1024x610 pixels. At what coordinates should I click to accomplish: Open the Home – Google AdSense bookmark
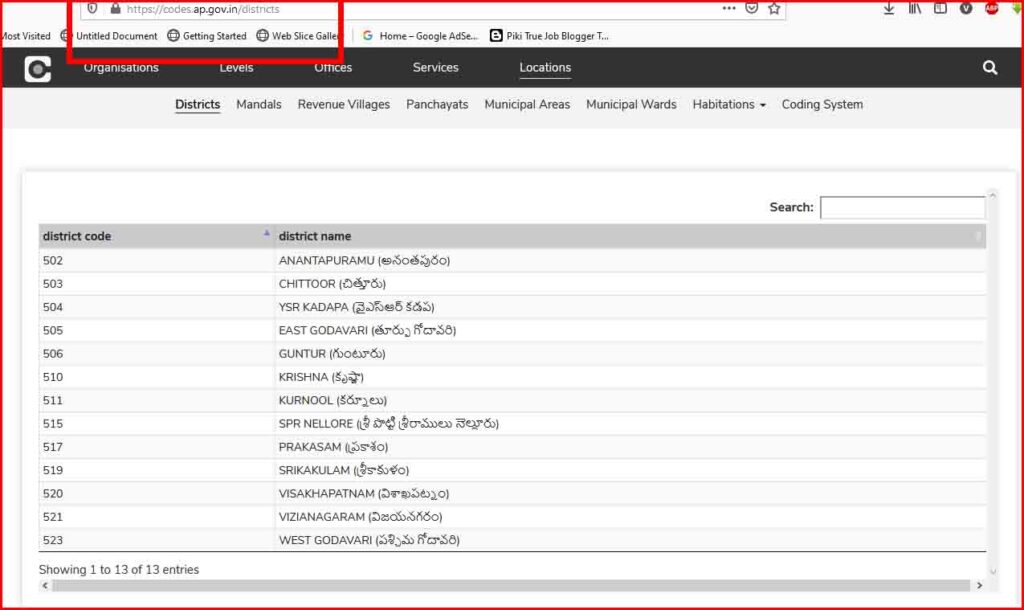(420, 36)
